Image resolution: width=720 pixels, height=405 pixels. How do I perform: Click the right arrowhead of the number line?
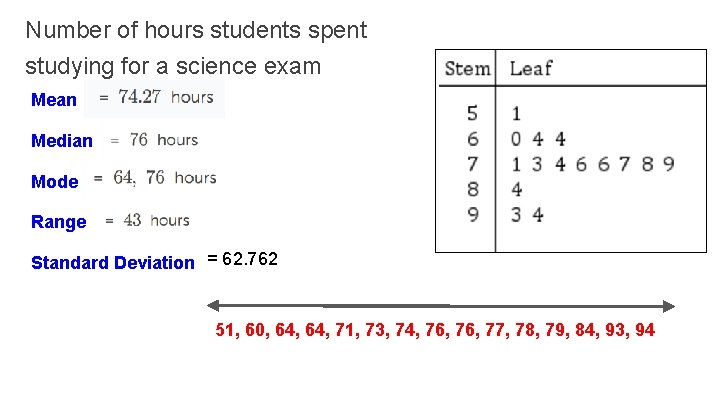669,306
